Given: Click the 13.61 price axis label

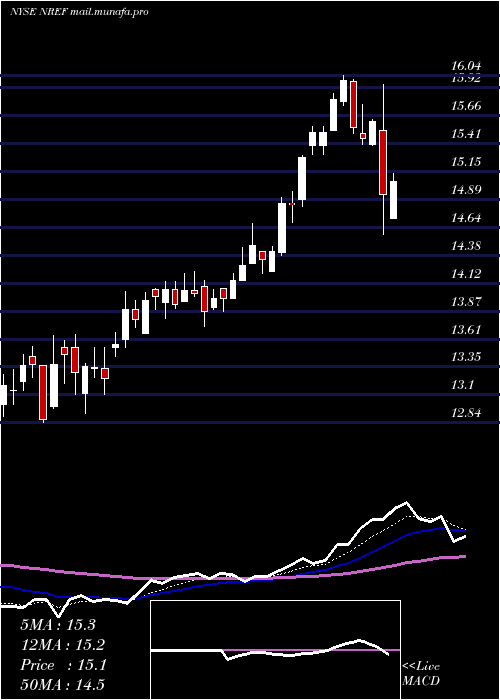Looking at the screenshot, I should tap(466, 330).
